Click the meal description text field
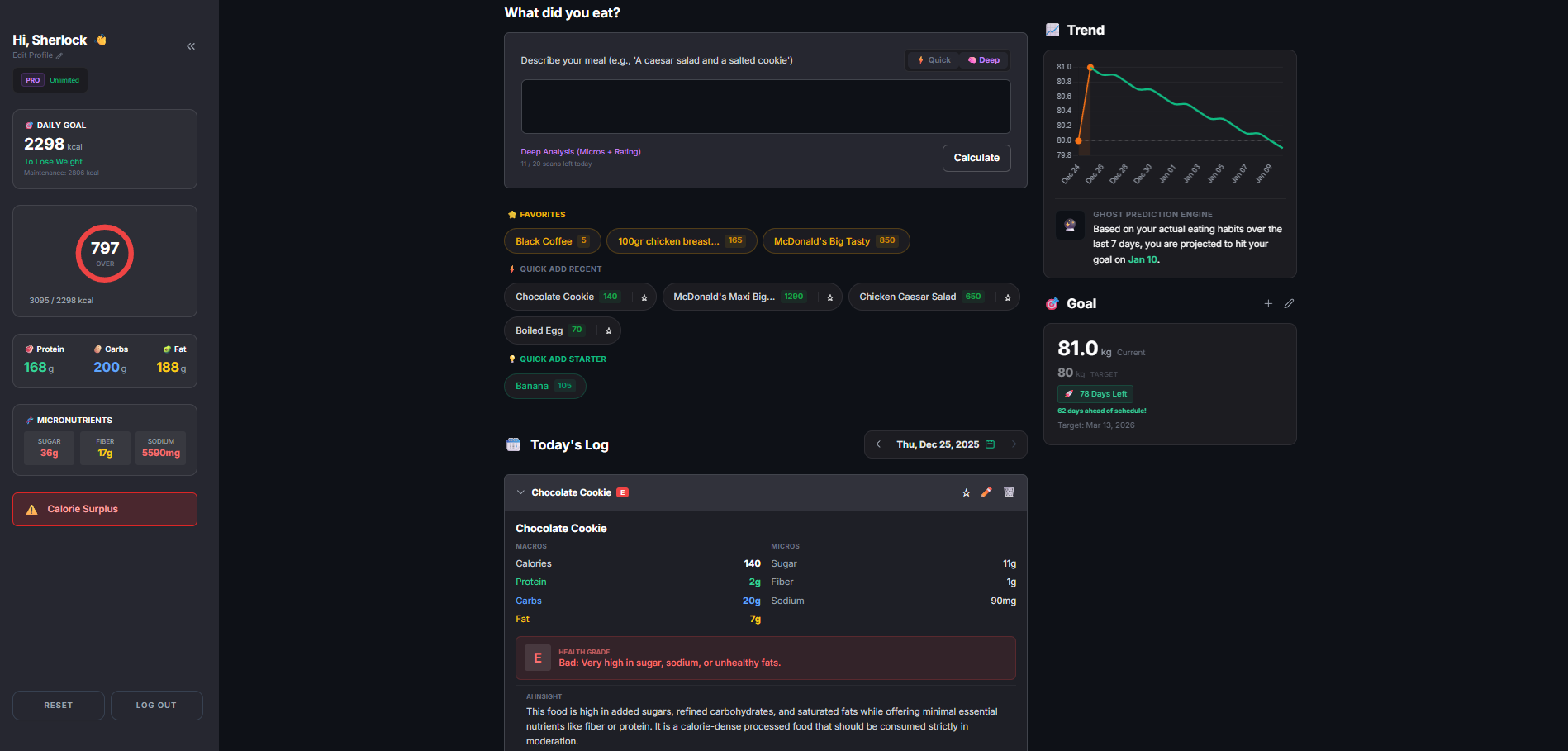Screen dimensions: 1568x751 click(x=765, y=106)
